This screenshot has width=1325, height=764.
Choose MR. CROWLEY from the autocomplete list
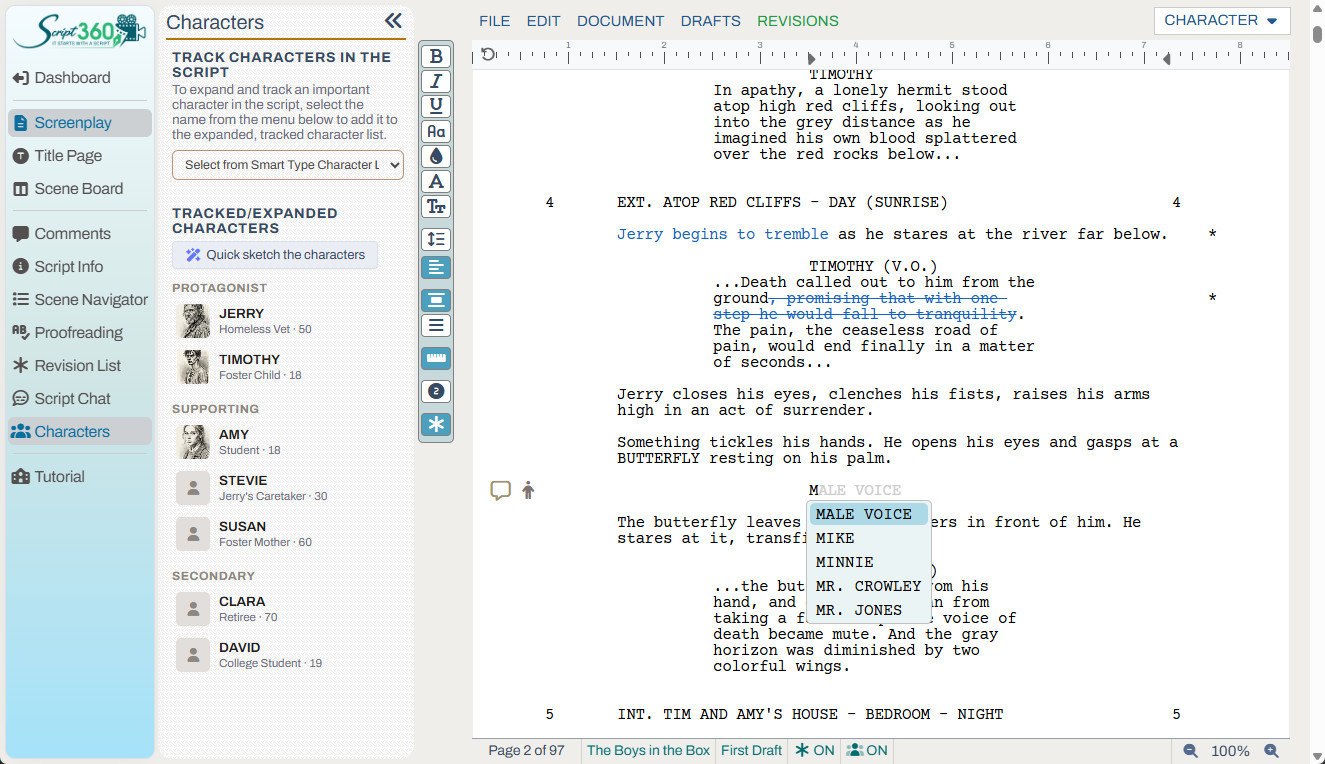coord(869,586)
